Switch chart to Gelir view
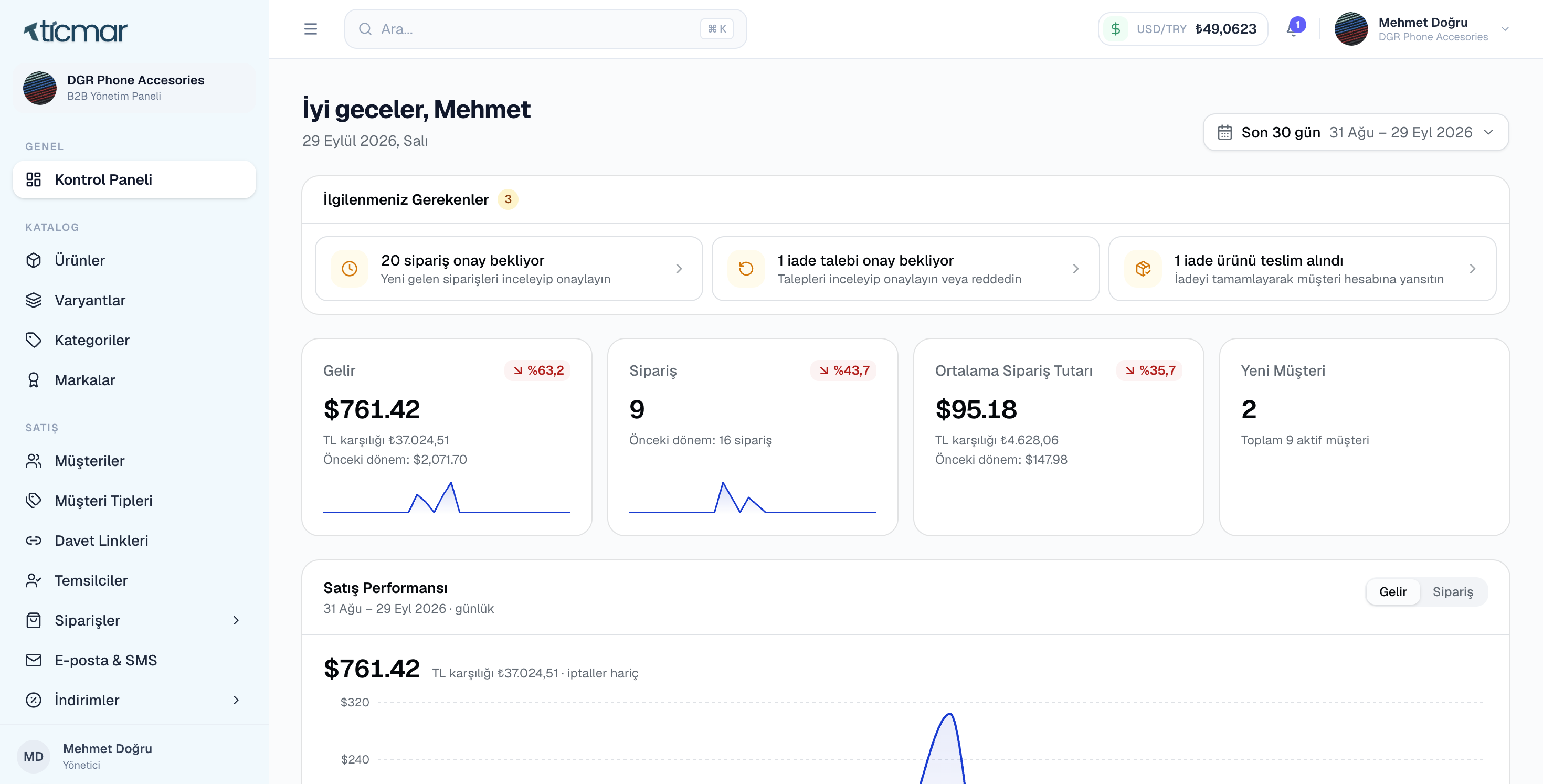 click(1393, 592)
